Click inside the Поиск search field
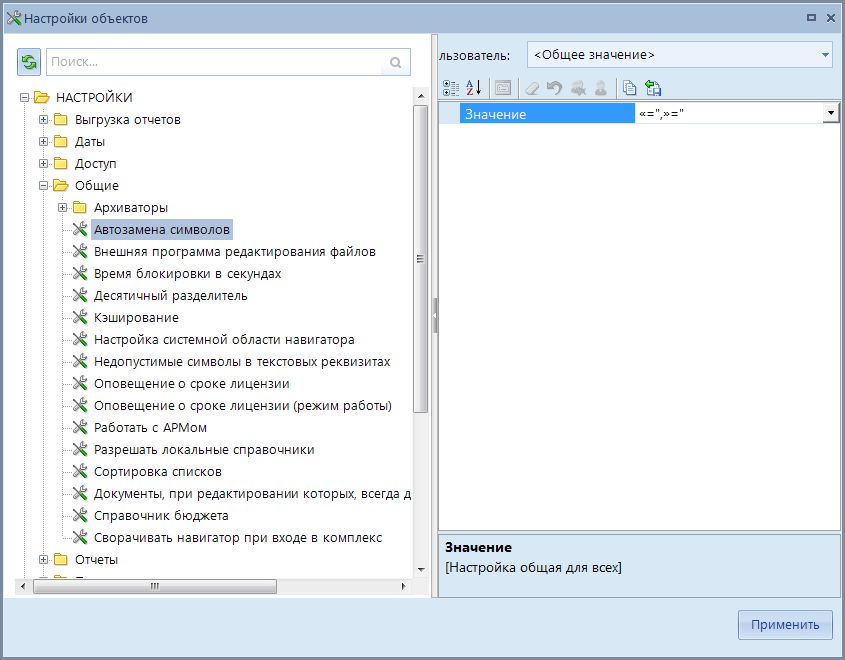Image resolution: width=845 pixels, height=660 pixels. (215, 62)
